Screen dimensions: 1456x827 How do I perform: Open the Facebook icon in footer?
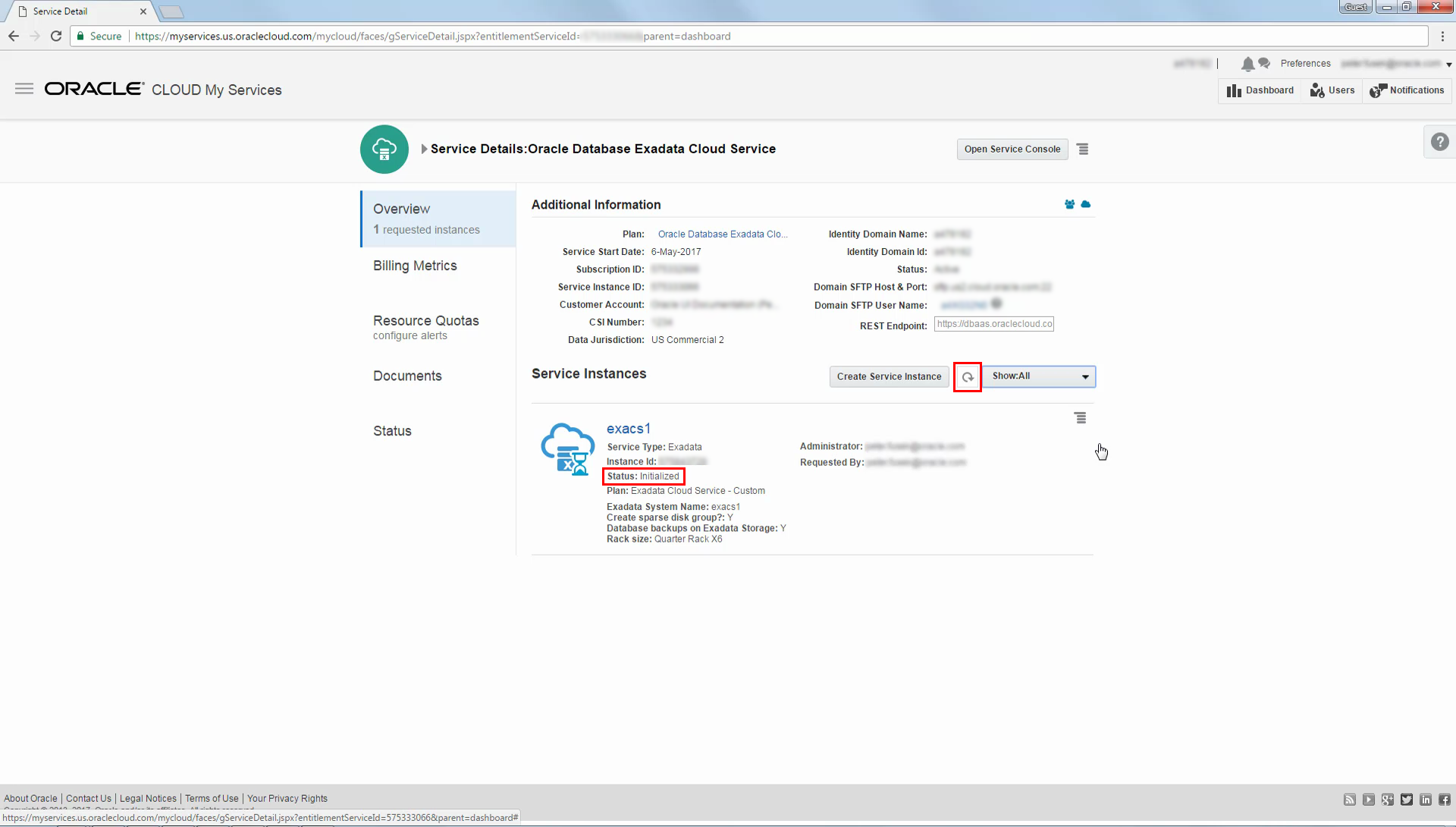(x=1445, y=800)
